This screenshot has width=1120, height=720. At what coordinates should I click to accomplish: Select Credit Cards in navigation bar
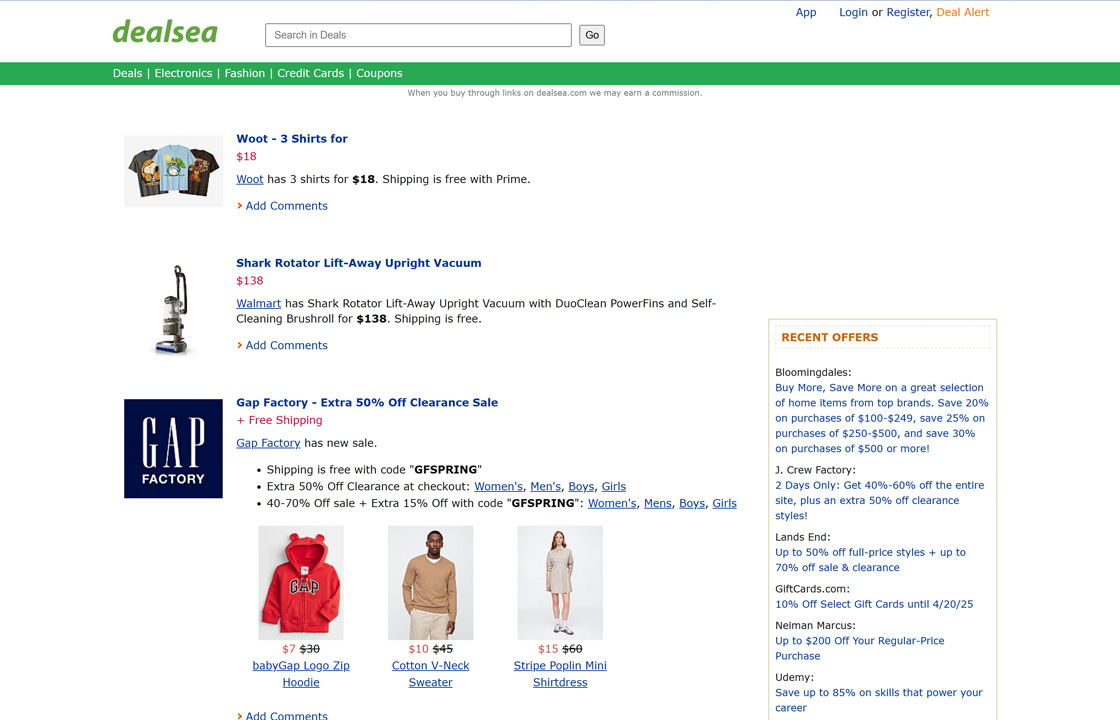(310, 74)
